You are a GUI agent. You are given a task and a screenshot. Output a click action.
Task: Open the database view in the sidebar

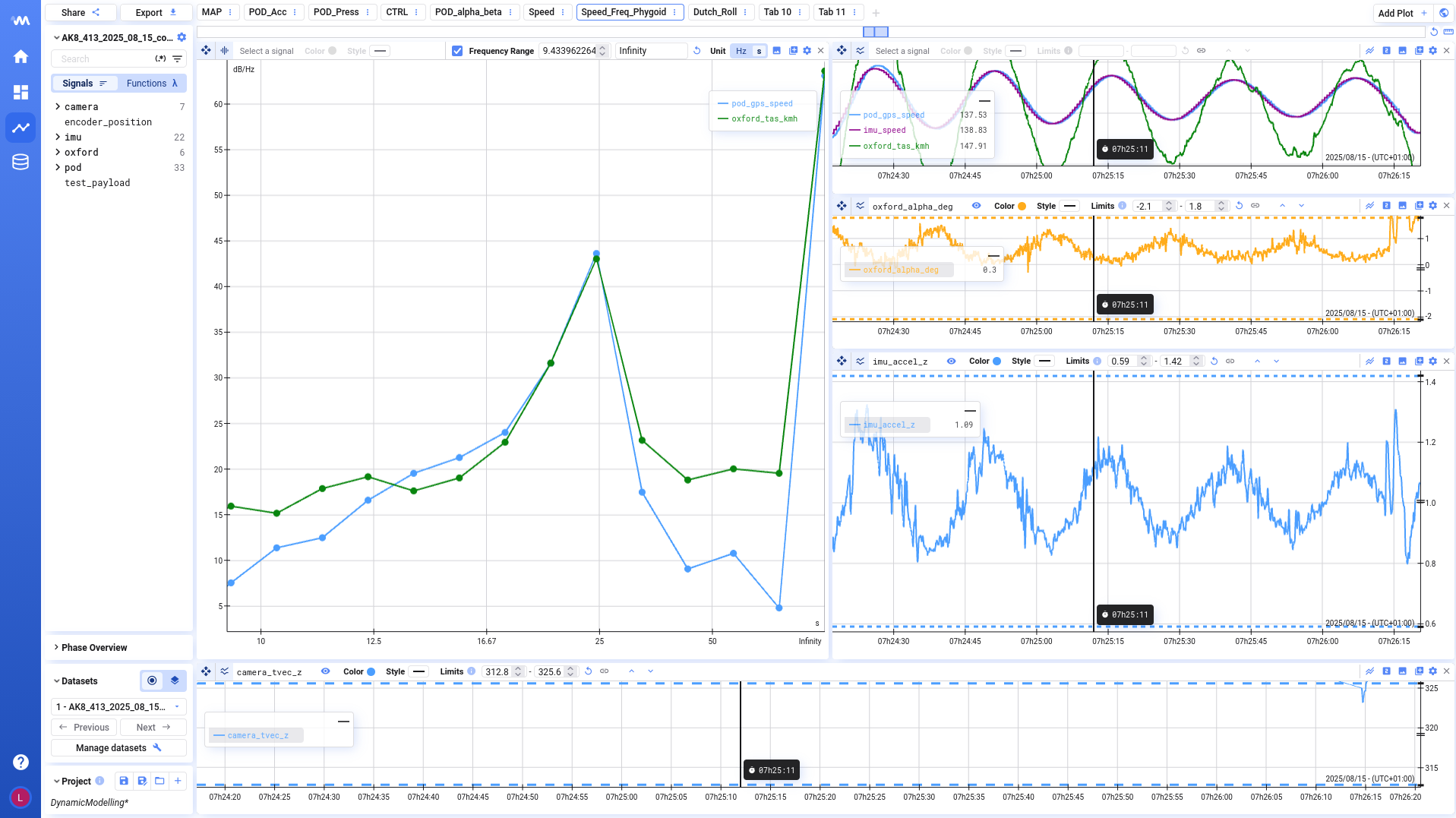click(21, 162)
